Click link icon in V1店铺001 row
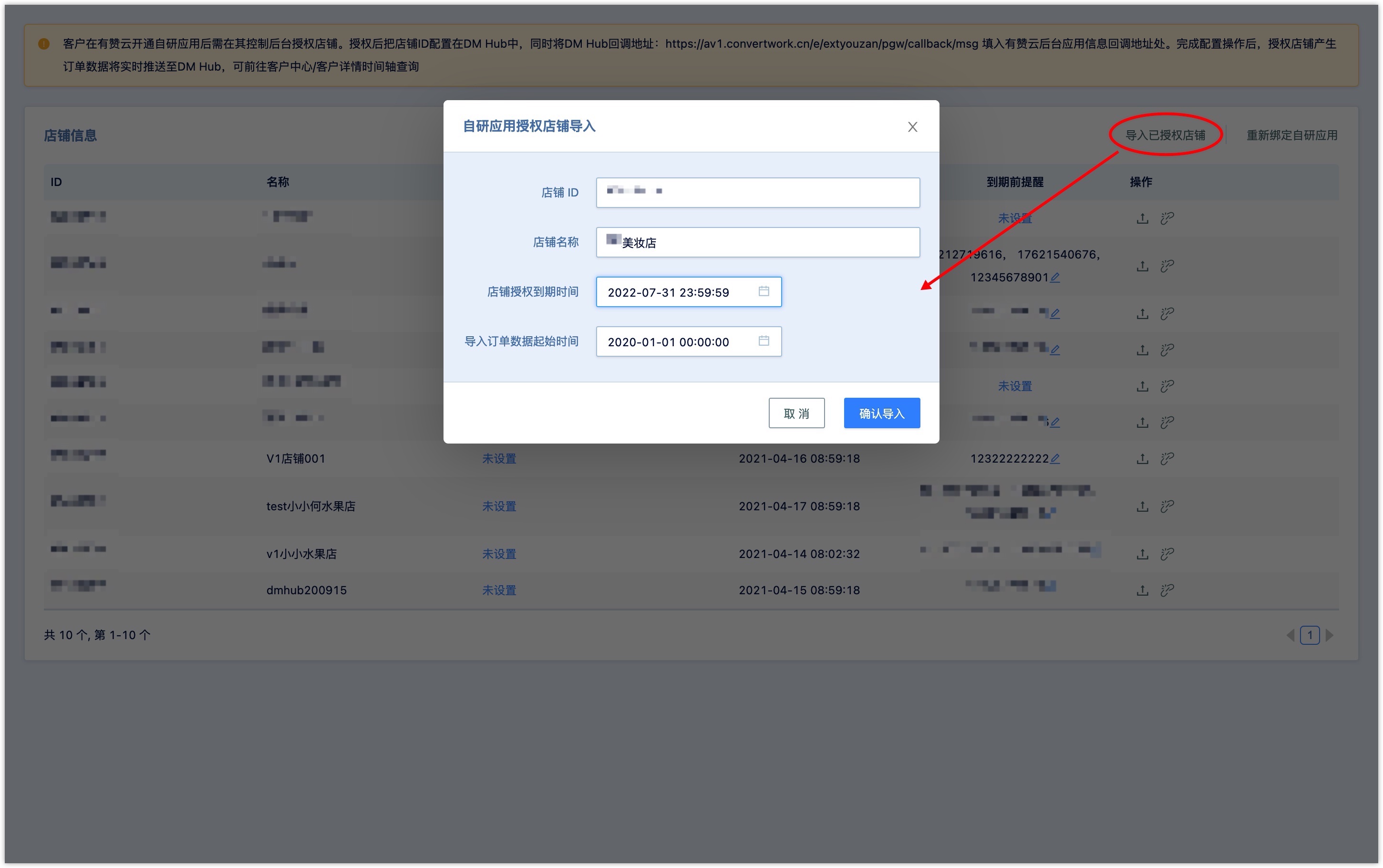1383x868 pixels. click(1166, 459)
